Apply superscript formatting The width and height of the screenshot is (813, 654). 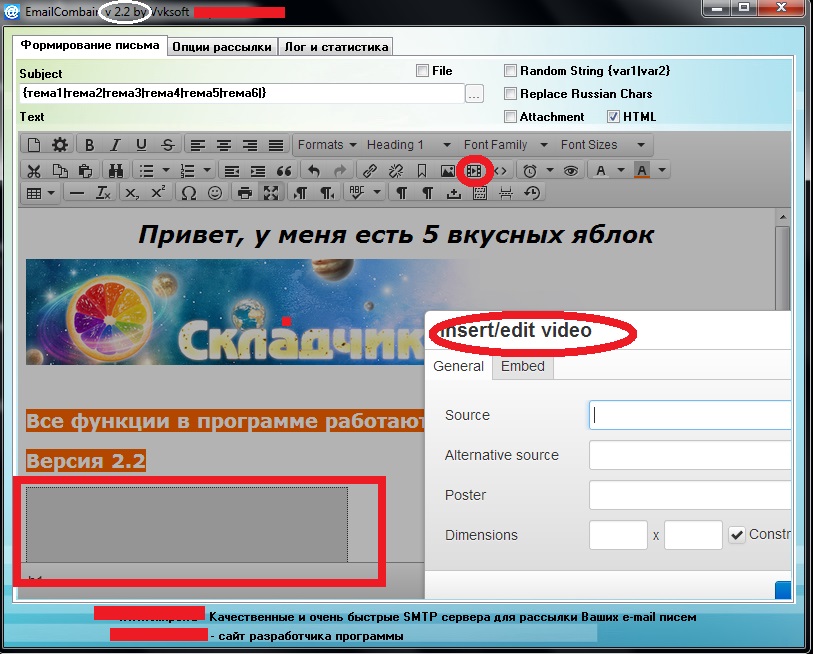pyautogui.click(x=158, y=193)
